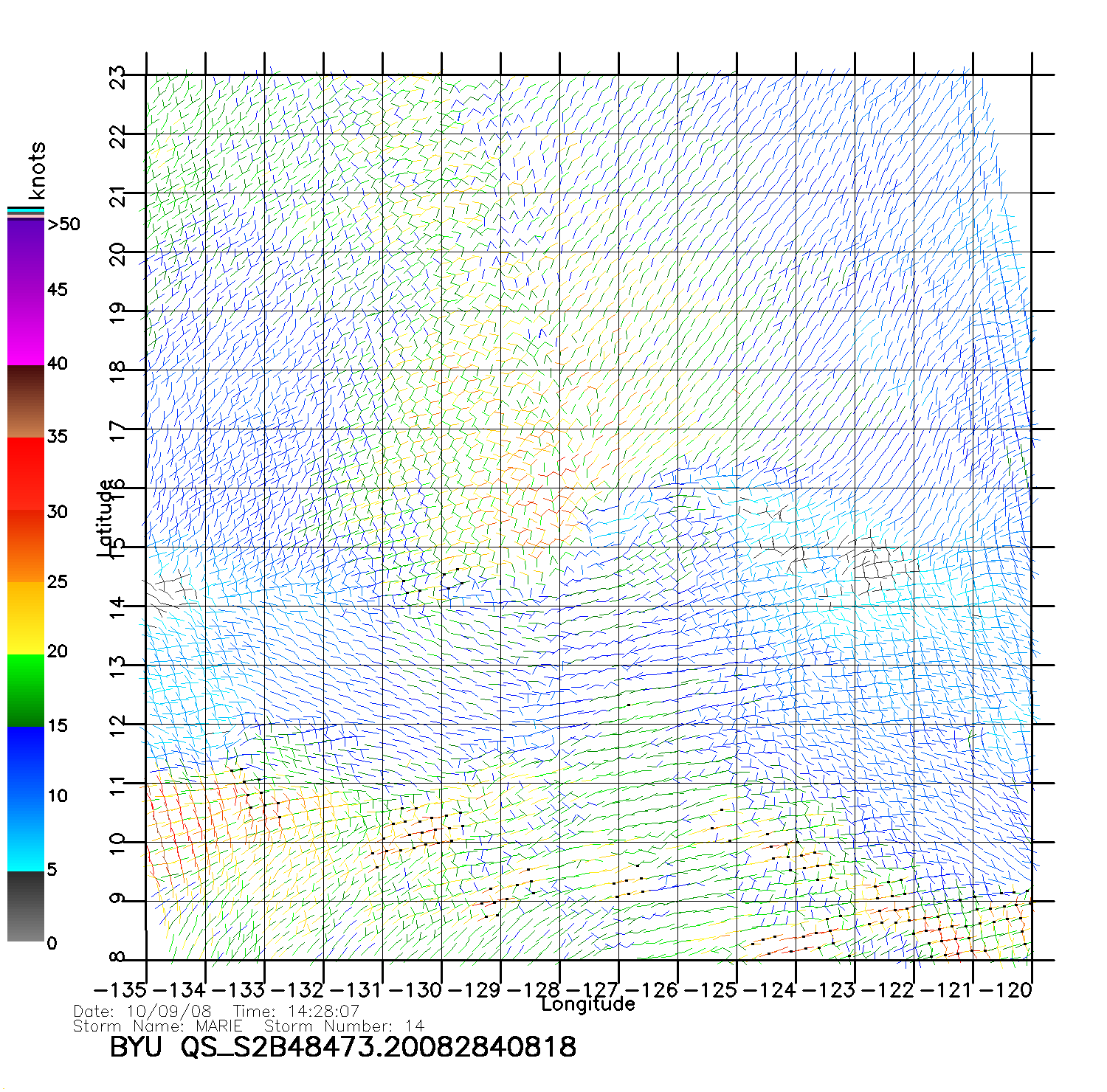1107x1092 pixels.
Task: Click the -128 longitude tick label
Action: tap(533, 990)
